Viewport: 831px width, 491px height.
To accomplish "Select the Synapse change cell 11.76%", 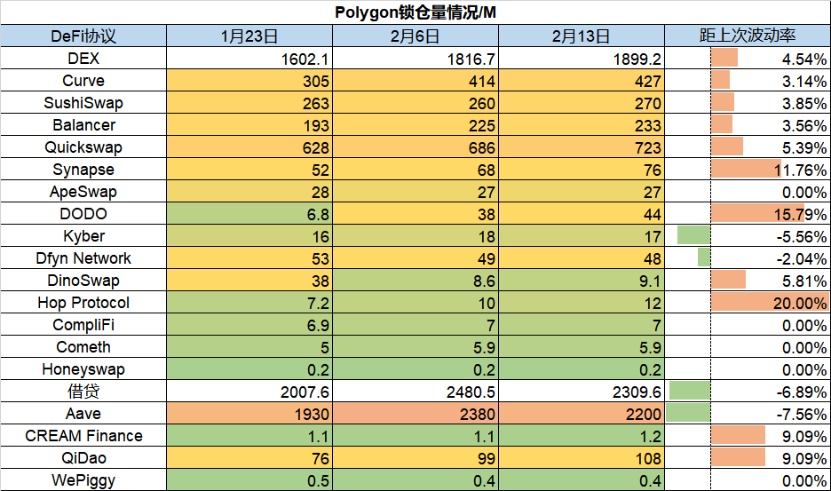I will (748, 169).
